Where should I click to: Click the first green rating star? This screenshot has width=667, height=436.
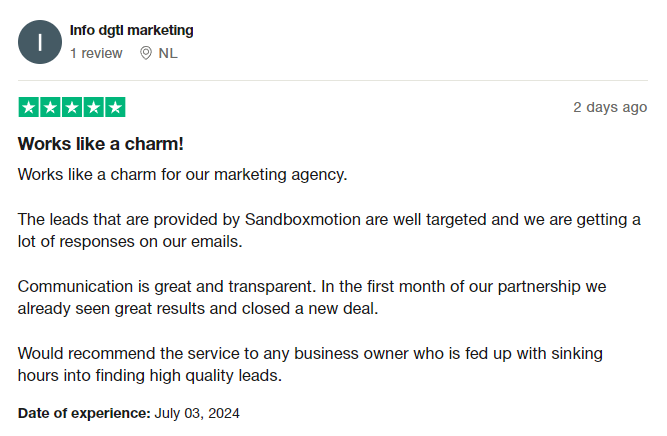coord(28,107)
